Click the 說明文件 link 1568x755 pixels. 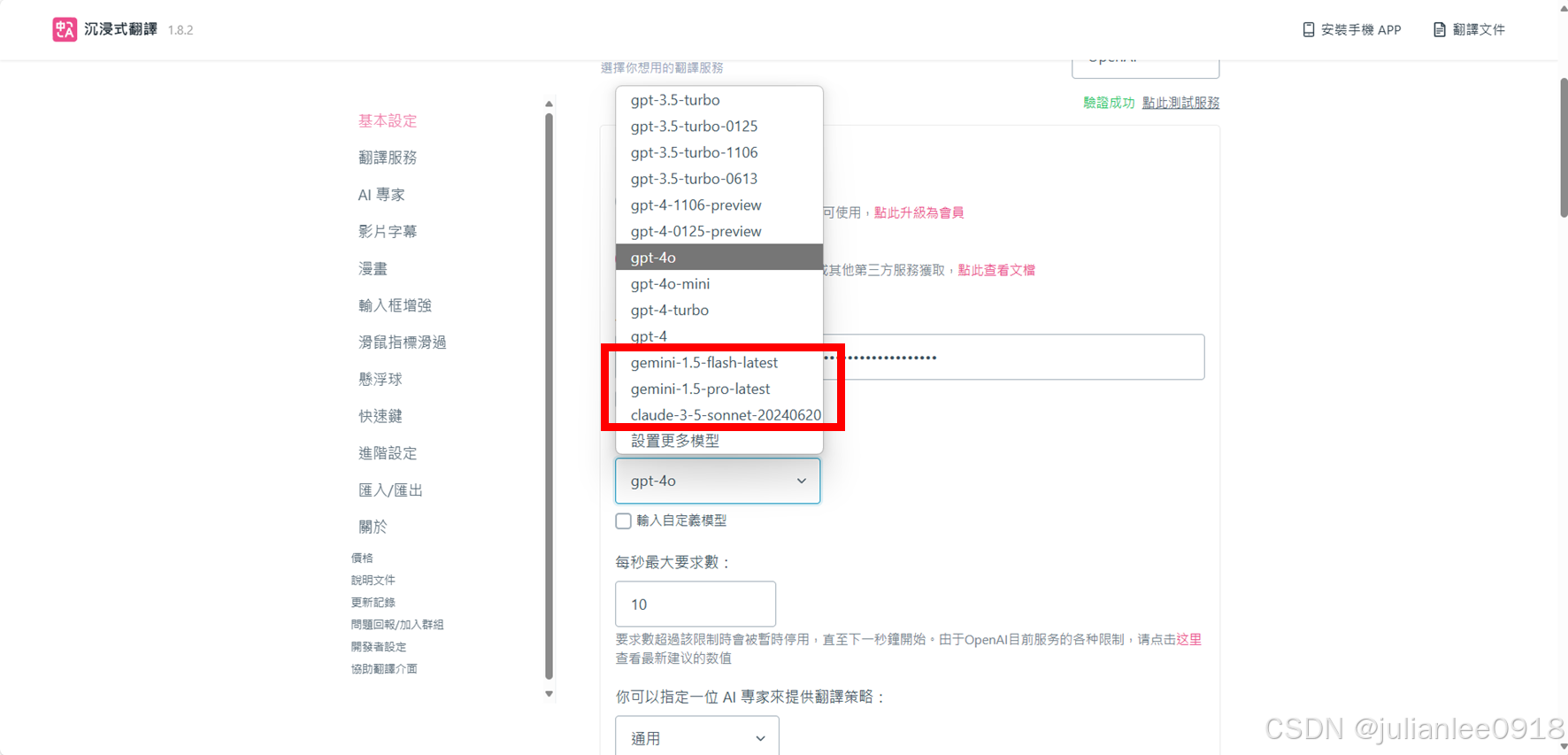[x=373, y=580]
